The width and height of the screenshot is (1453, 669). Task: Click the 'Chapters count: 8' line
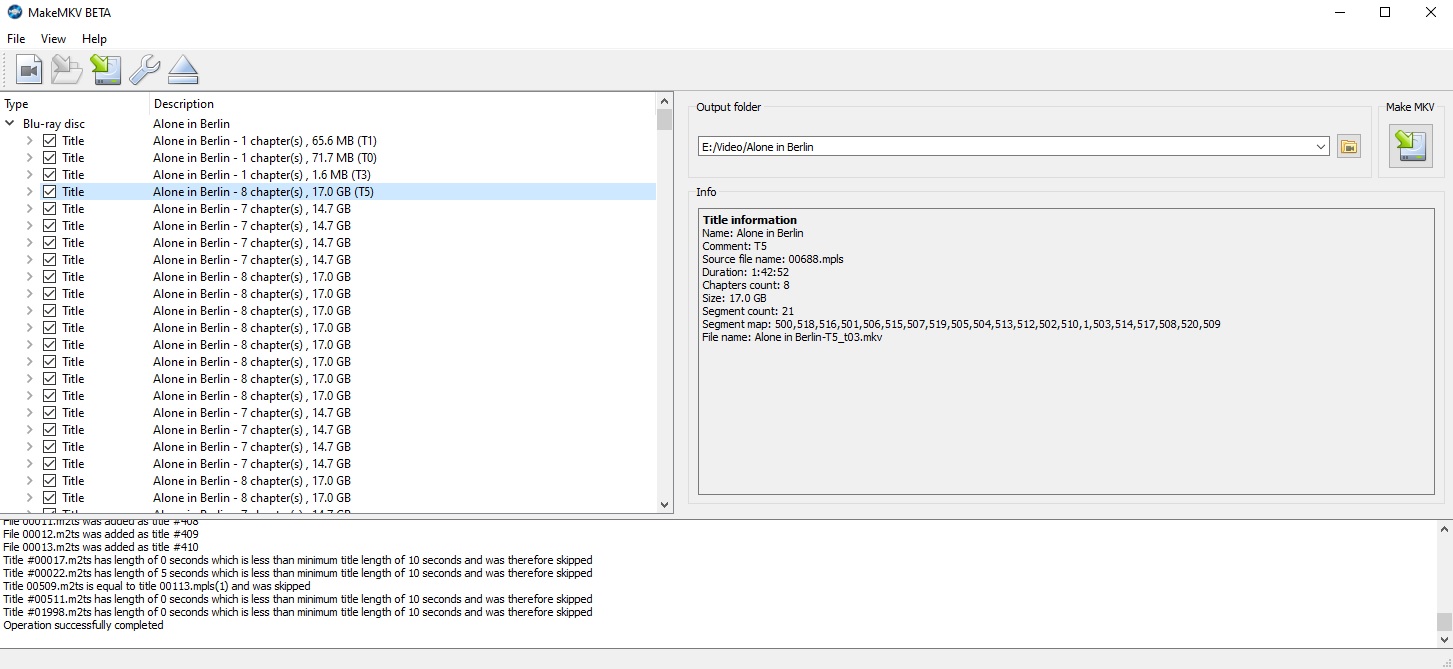pos(746,285)
